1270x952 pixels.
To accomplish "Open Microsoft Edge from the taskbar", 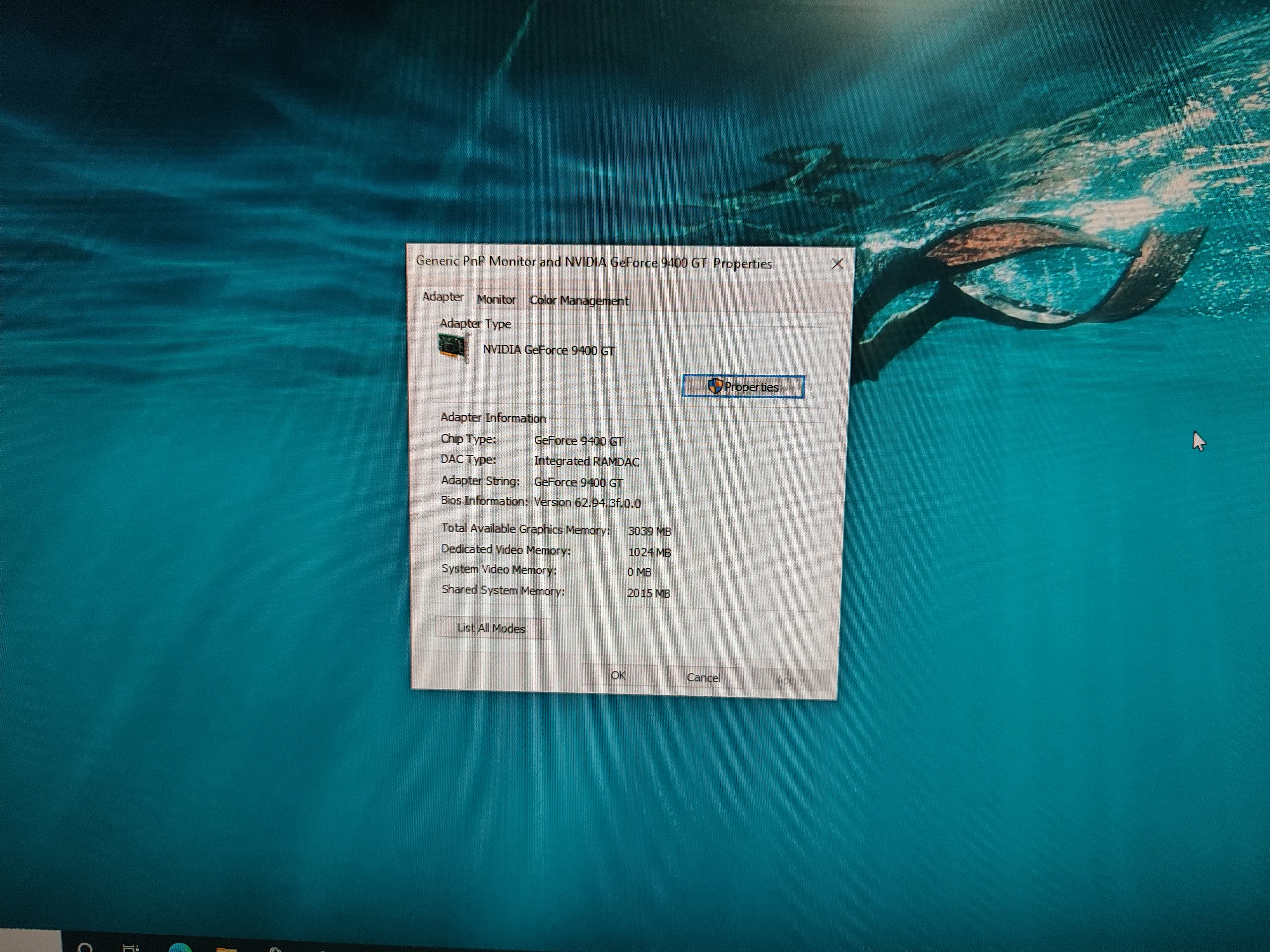I will tap(179, 947).
